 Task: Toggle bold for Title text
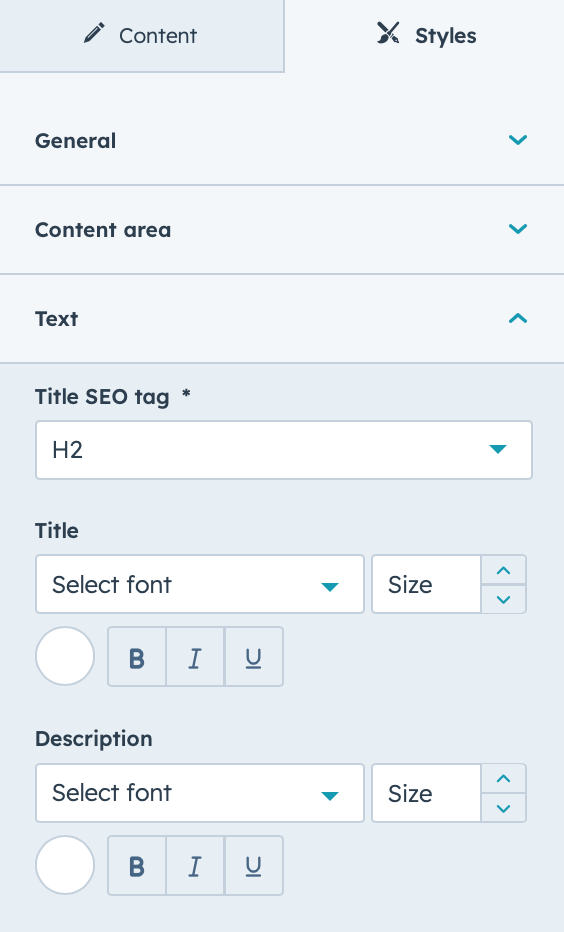point(137,657)
